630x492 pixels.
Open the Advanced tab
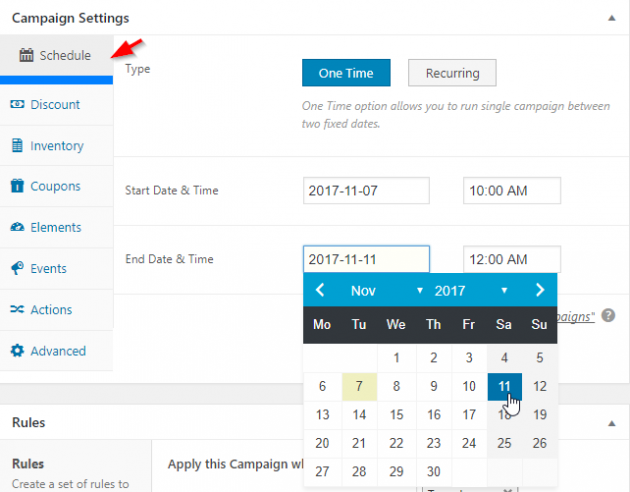coord(56,351)
